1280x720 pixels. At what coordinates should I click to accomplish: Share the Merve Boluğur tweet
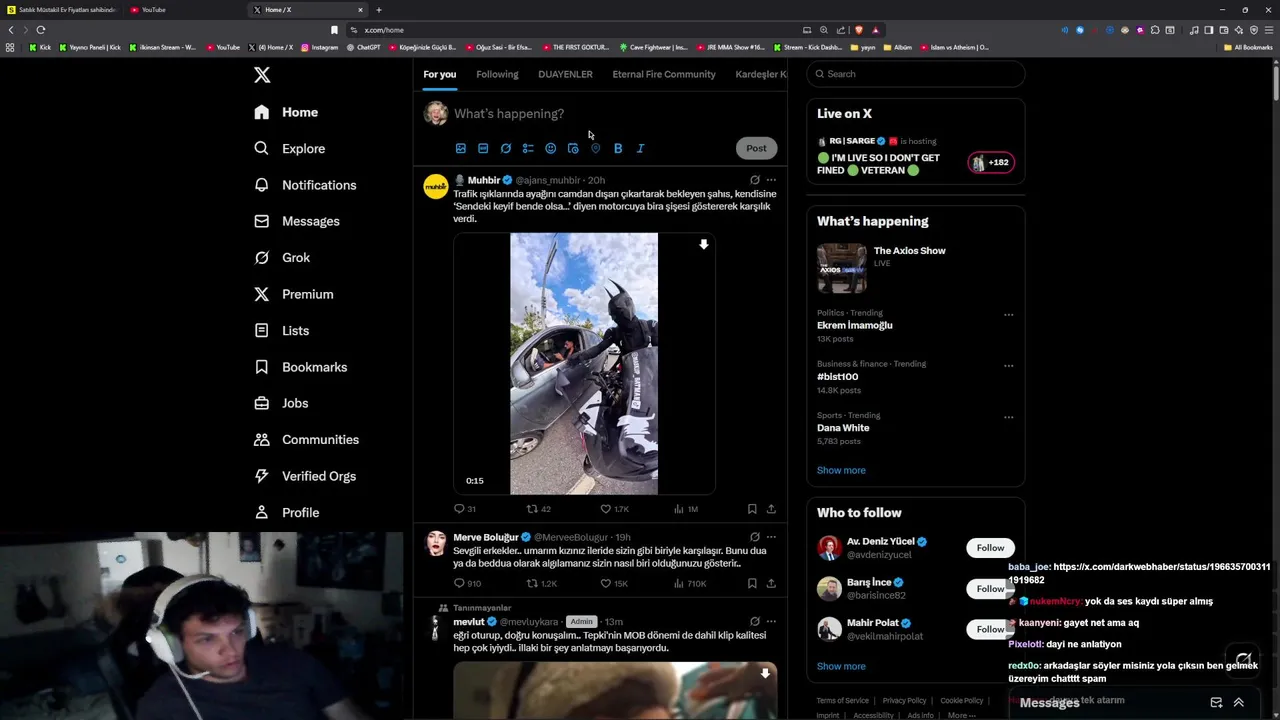point(771,583)
